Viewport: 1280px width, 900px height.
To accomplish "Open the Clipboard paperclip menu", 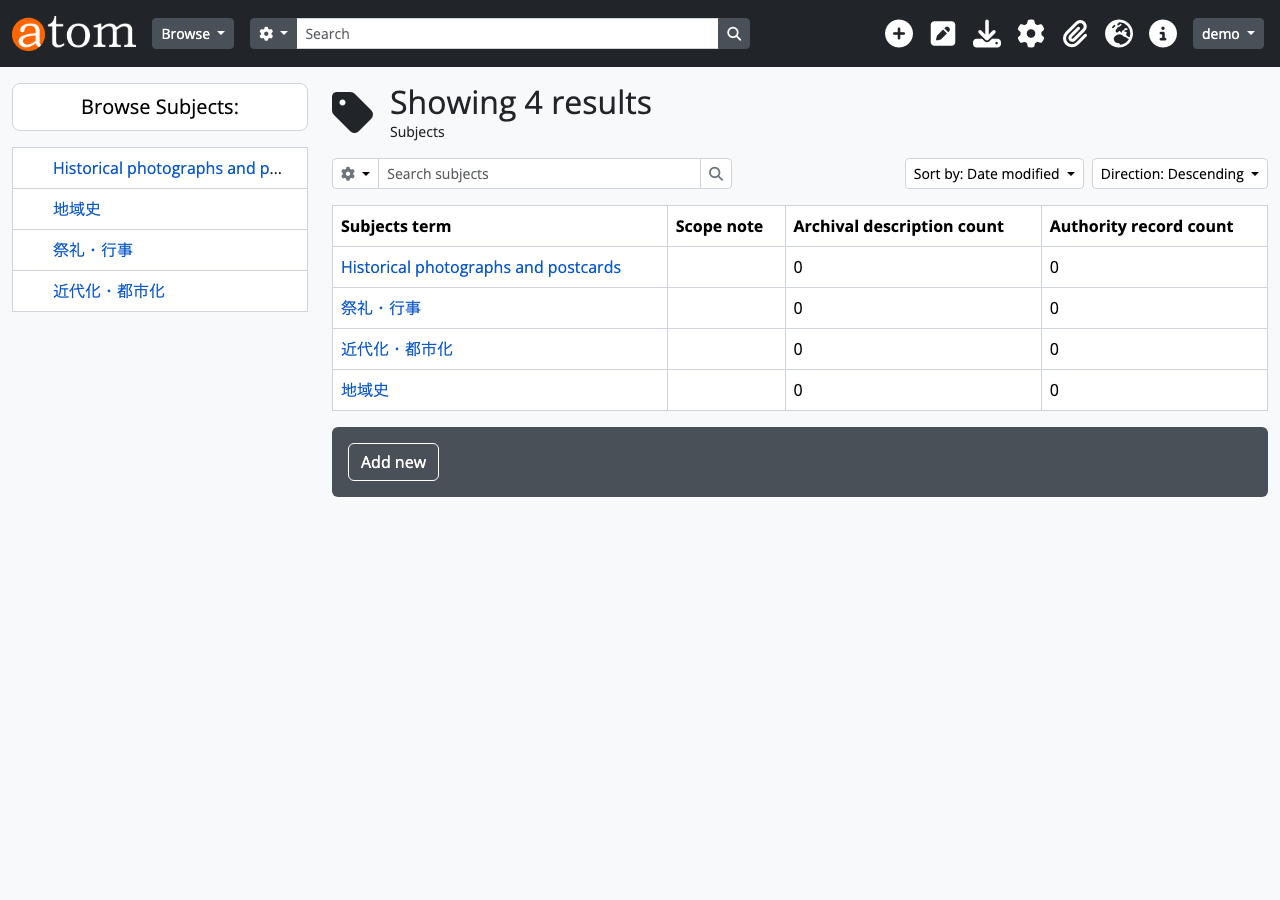I will (1075, 33).
